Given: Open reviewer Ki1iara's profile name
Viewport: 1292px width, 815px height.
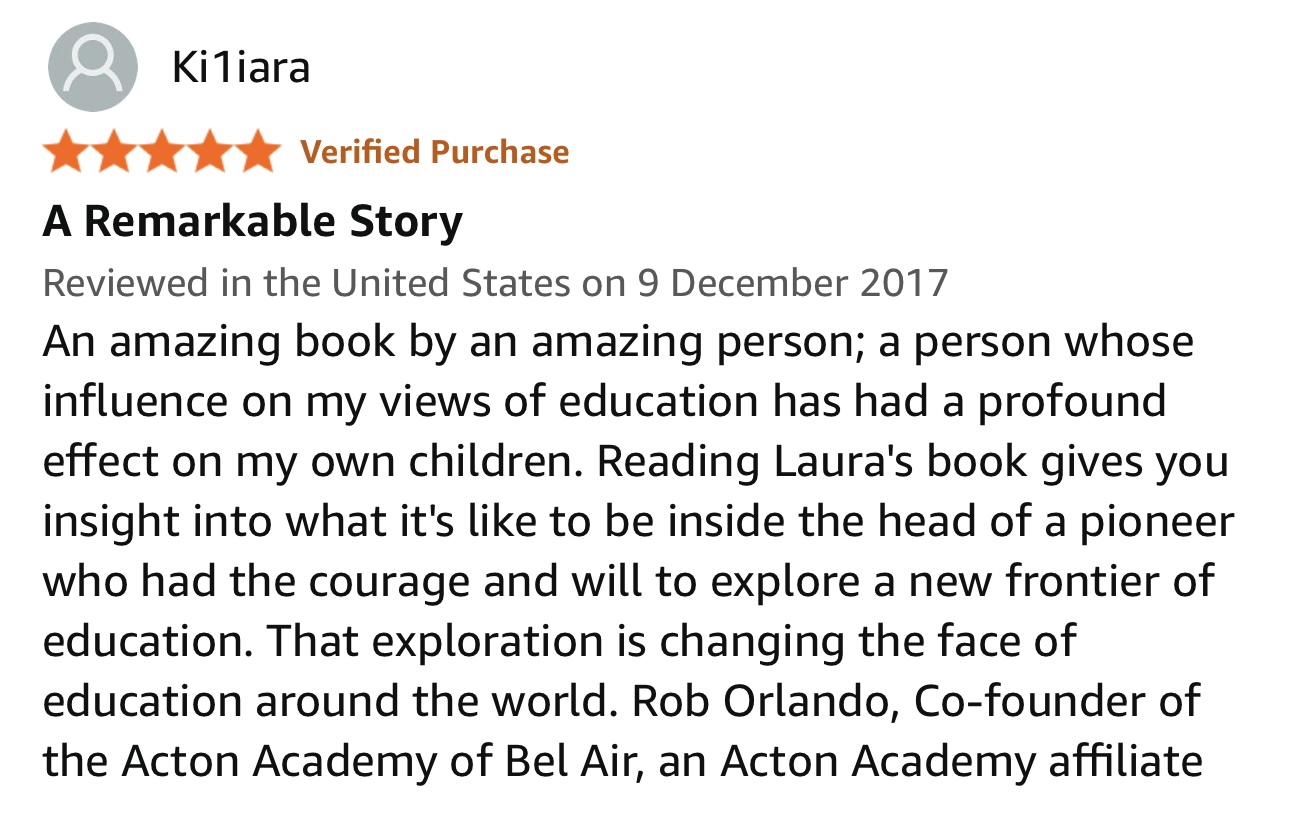Looking at the screenshot, I should [x=241, y=67].
